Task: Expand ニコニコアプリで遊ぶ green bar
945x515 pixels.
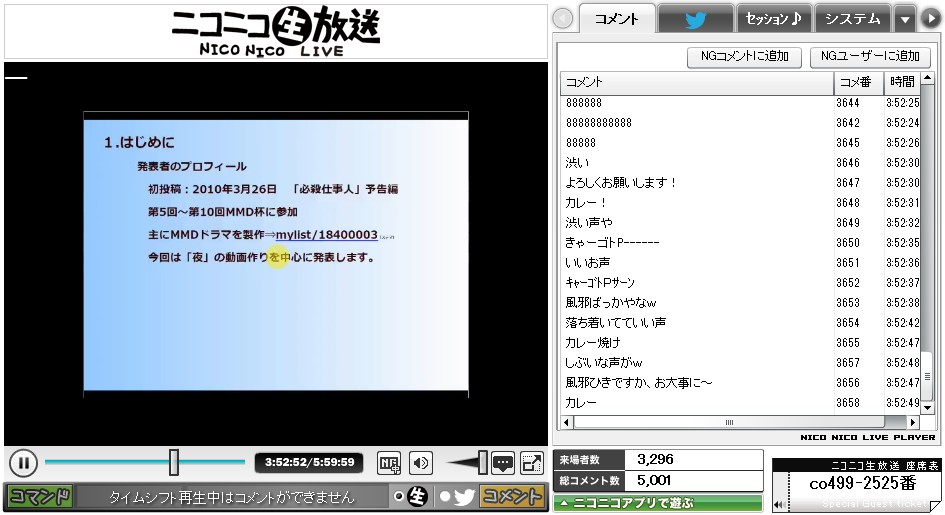Action: pyautogui.click(x=658, y=503)
